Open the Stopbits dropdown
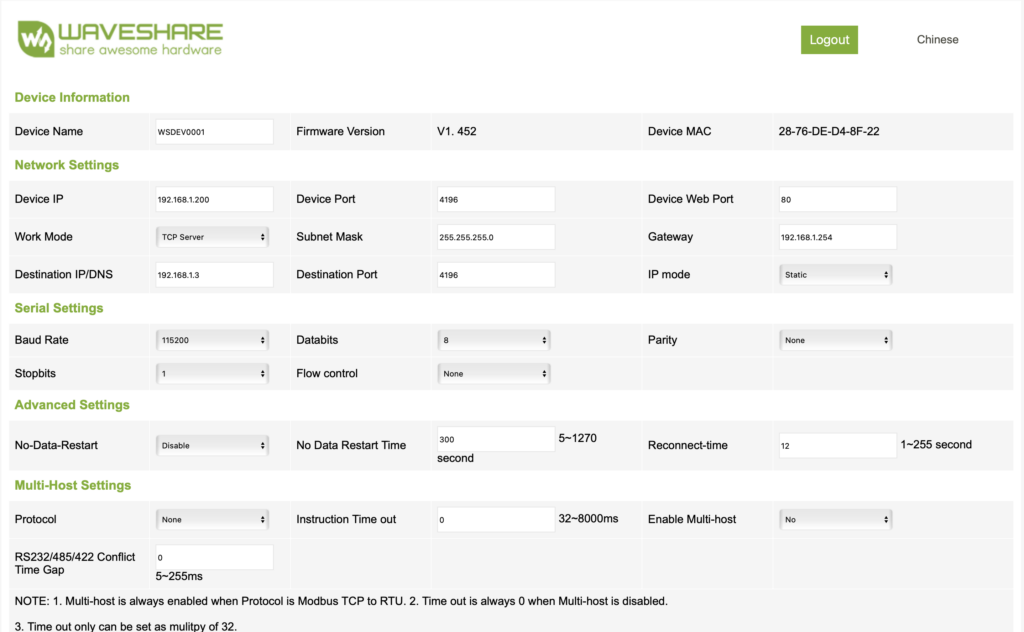Viewport: 1024px width, 632px height. [x=212, y=373]
